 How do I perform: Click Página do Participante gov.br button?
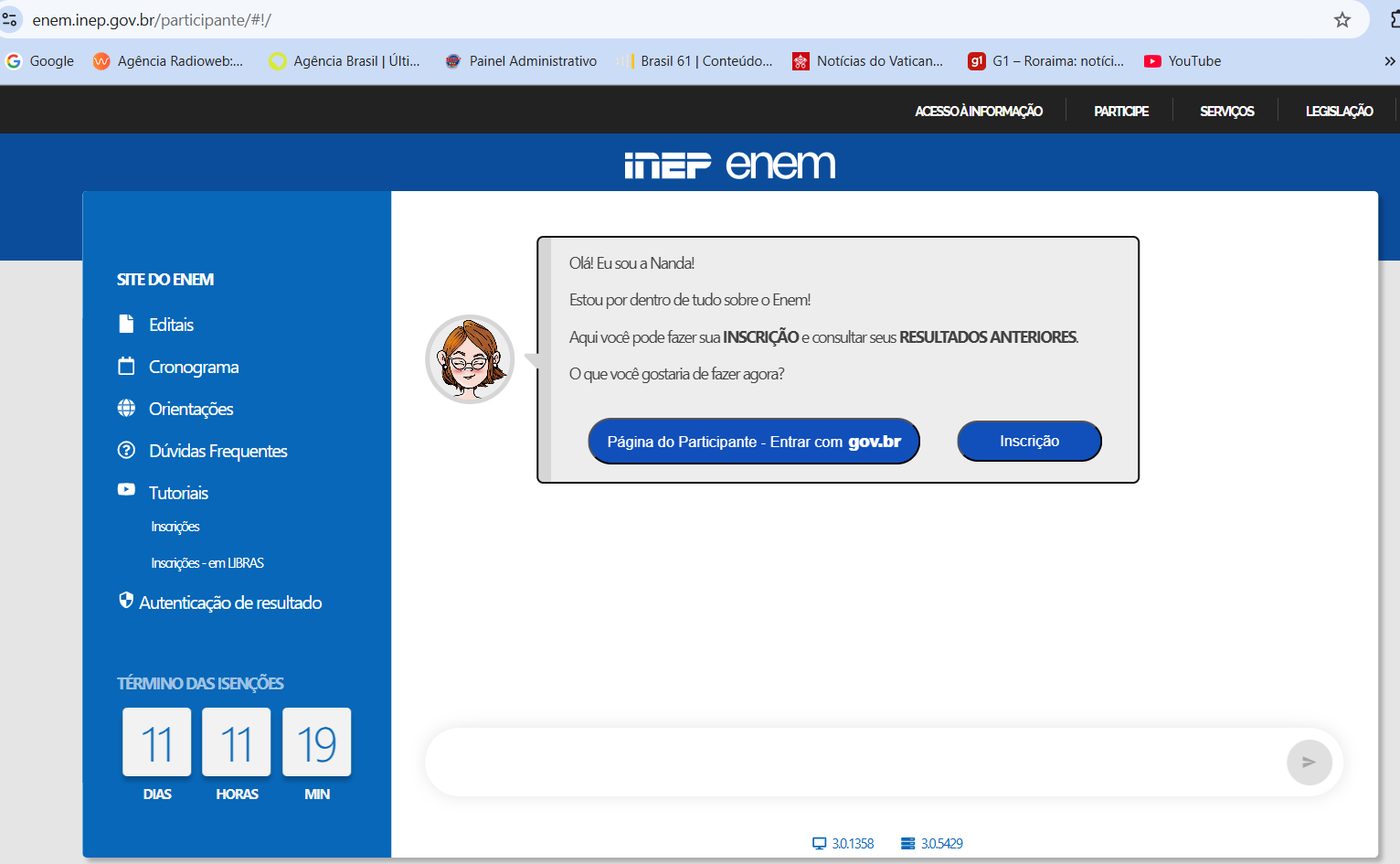754,442
